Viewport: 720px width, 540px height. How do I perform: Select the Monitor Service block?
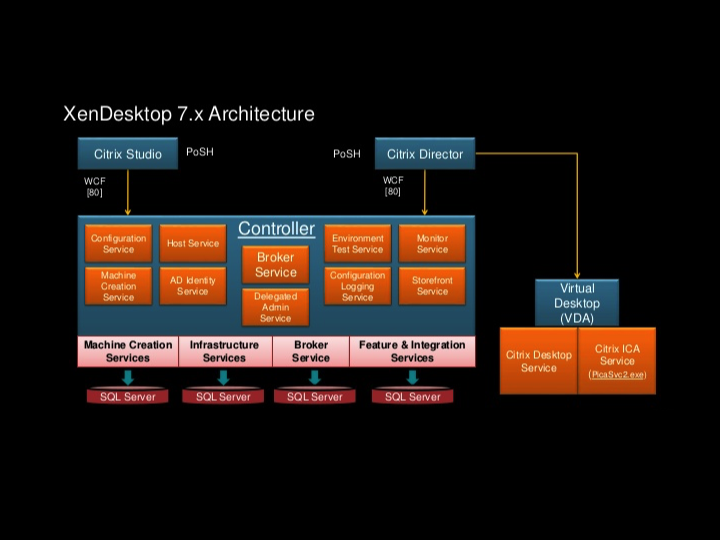coord(432,243)
